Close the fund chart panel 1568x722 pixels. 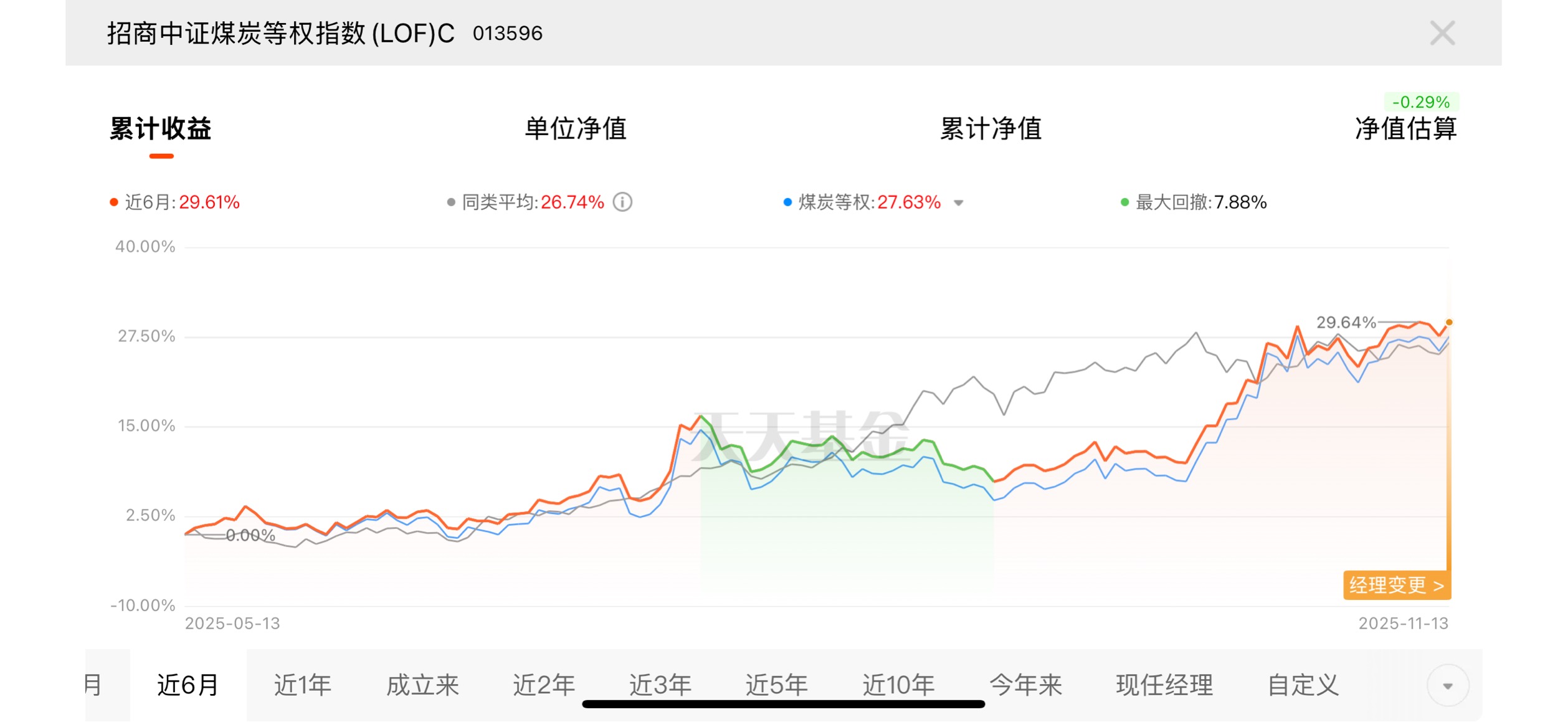pyautogui.click(x=1442, y=33)
